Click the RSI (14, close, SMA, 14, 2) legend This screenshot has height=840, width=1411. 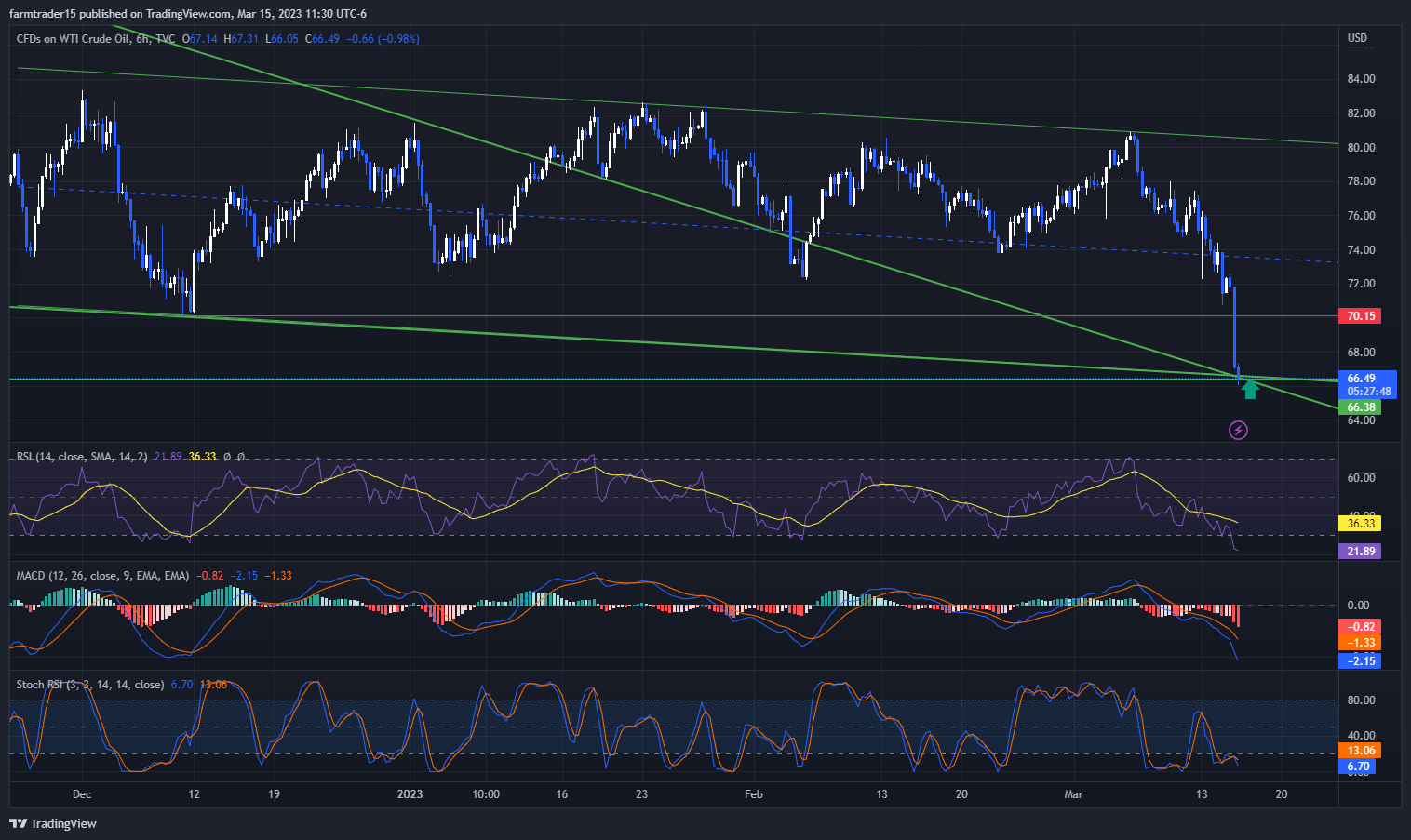[x=82, y=457]
